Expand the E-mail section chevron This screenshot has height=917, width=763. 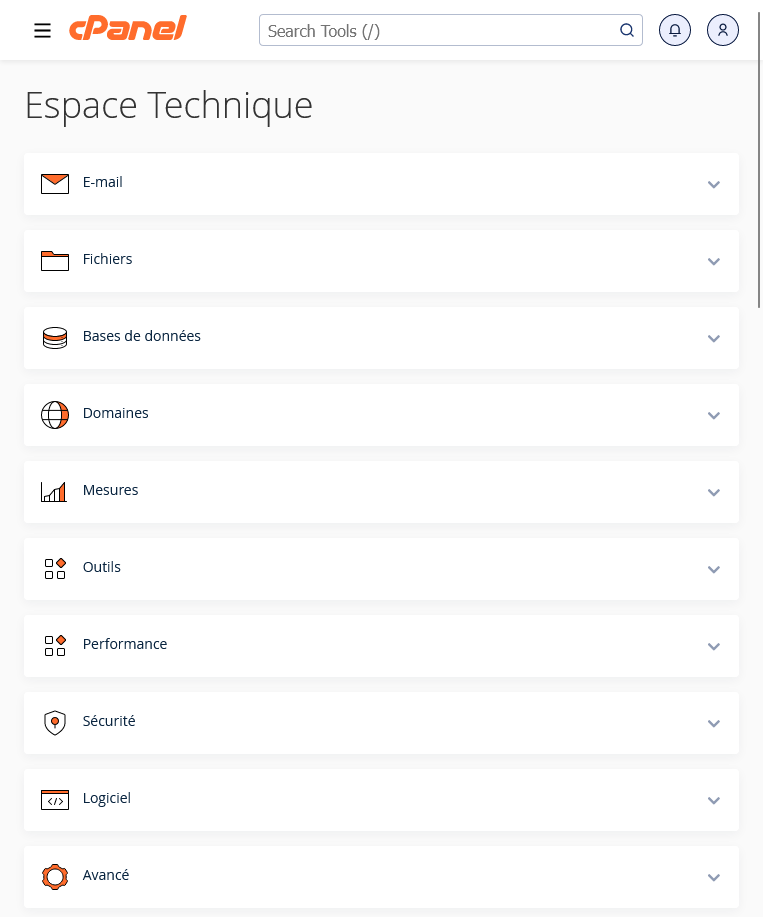(713, 184)
